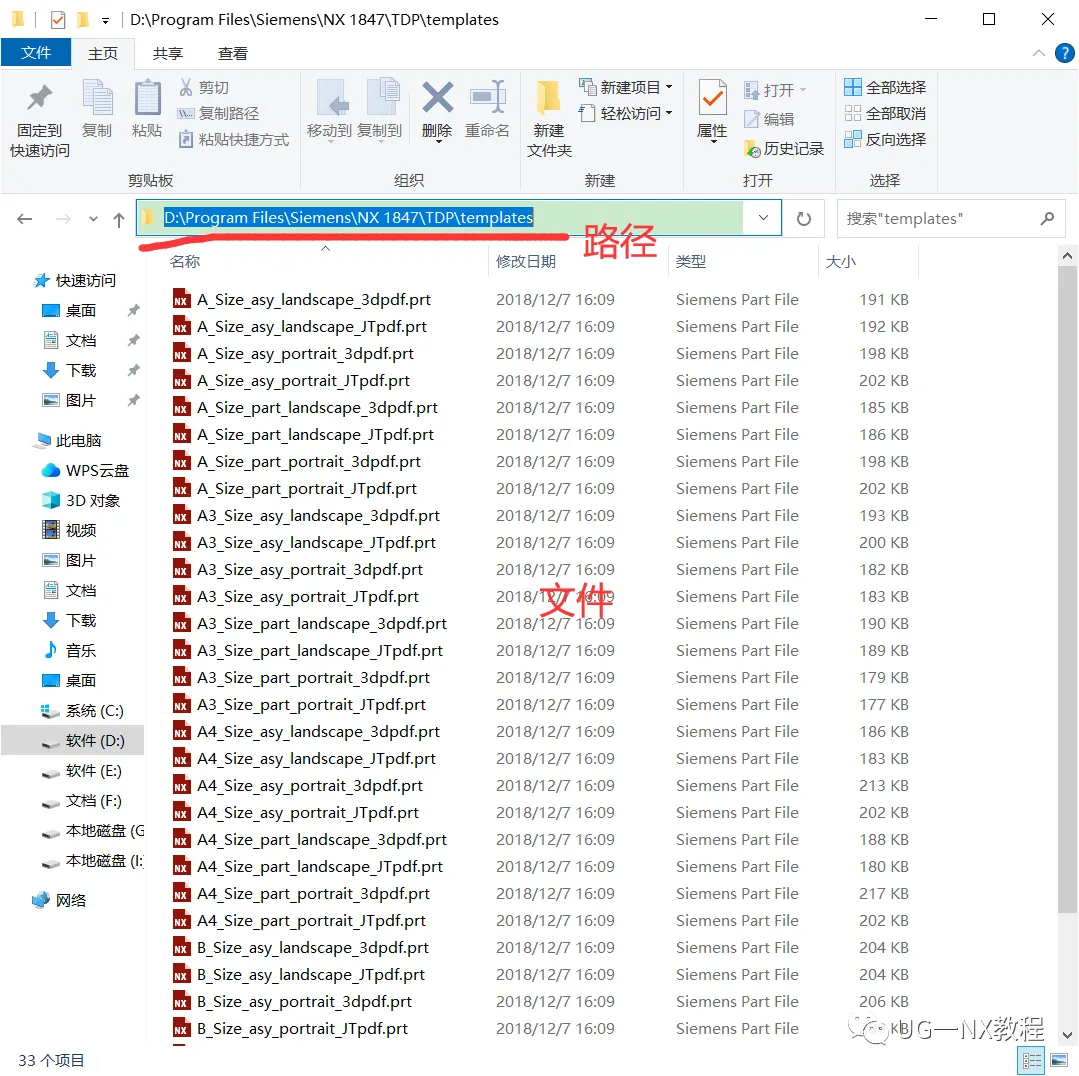Click the red Delete (删除) icon
Screen dimensions: 1079x1076
[438, 98]
